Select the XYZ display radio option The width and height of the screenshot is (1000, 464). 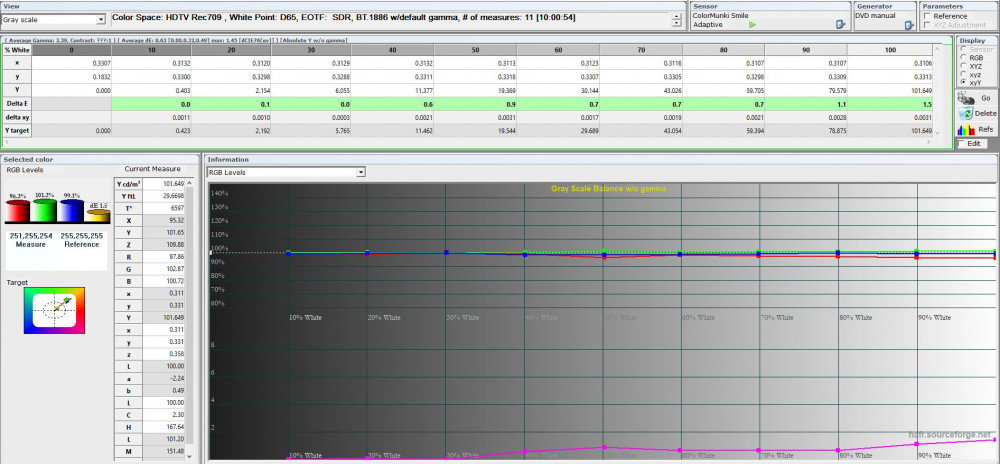point(962,66)
